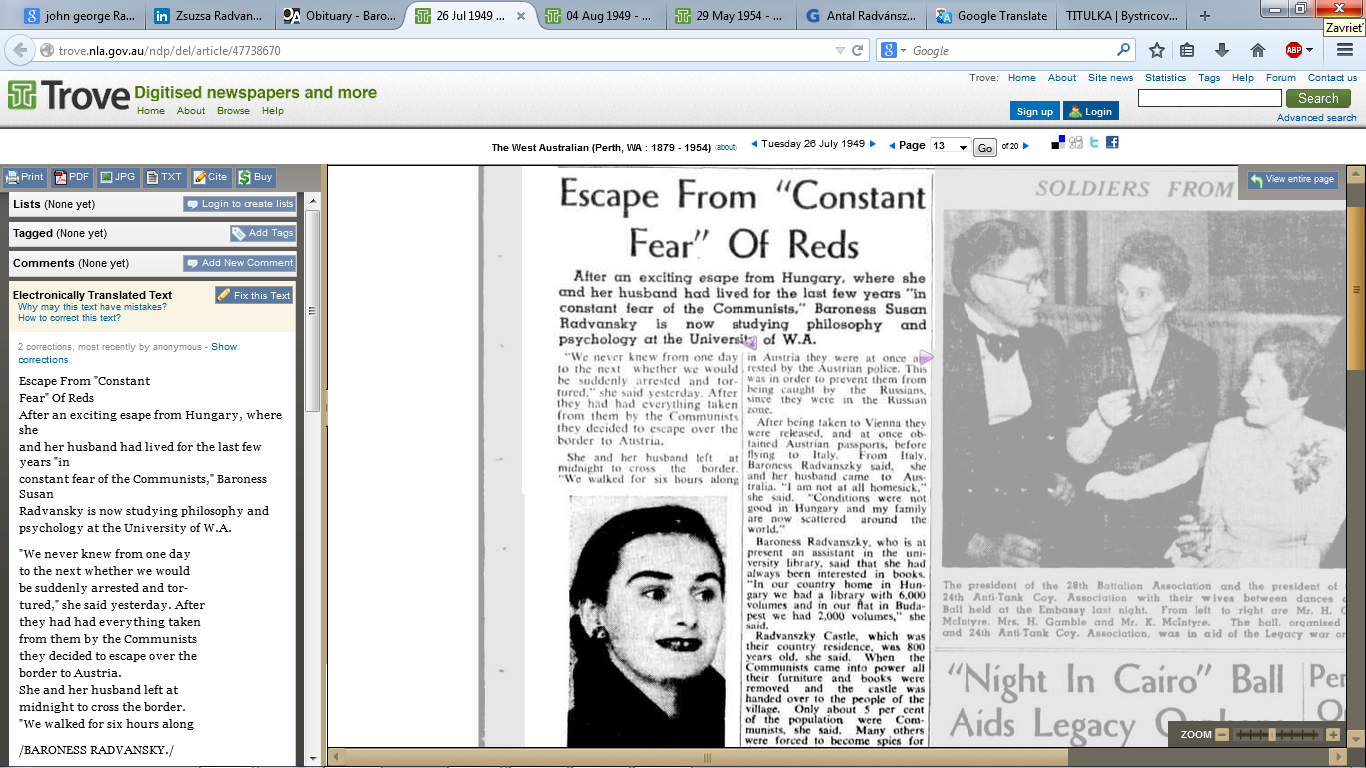The image size is (1366, 768).
Task: Go to previous issue date arrow
Action: [x=754, y=144]
